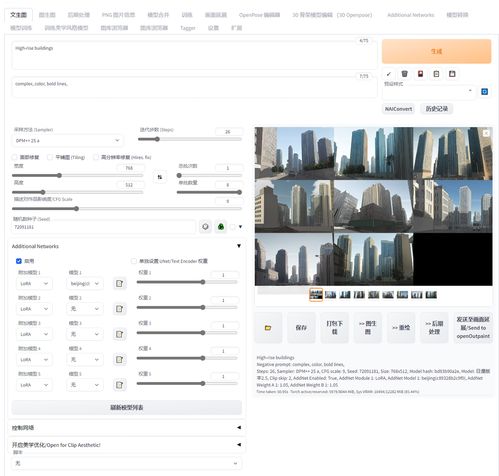499x476 pixels.
Task: Click the model info icon in Additional Networks row 4
Action: (119, 360)
